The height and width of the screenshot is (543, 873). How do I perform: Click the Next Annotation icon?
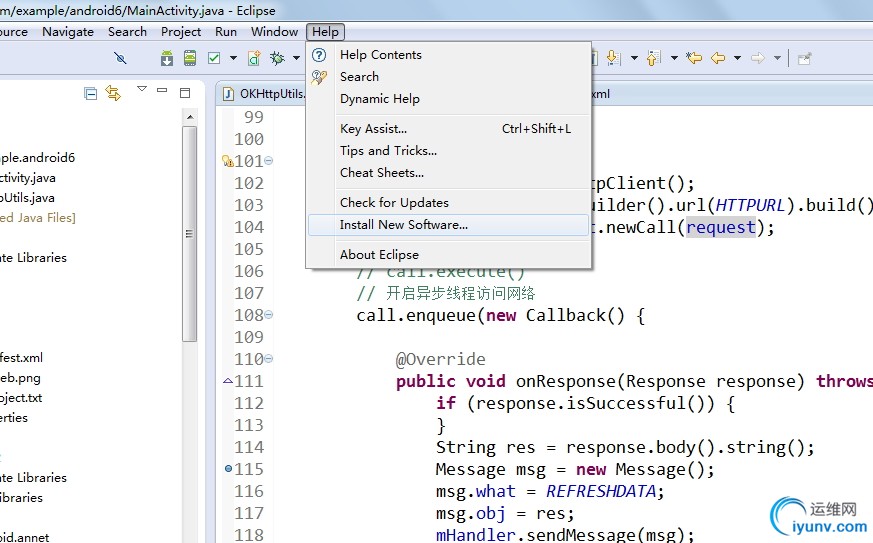pyautogui.click(x=613, y=58)
